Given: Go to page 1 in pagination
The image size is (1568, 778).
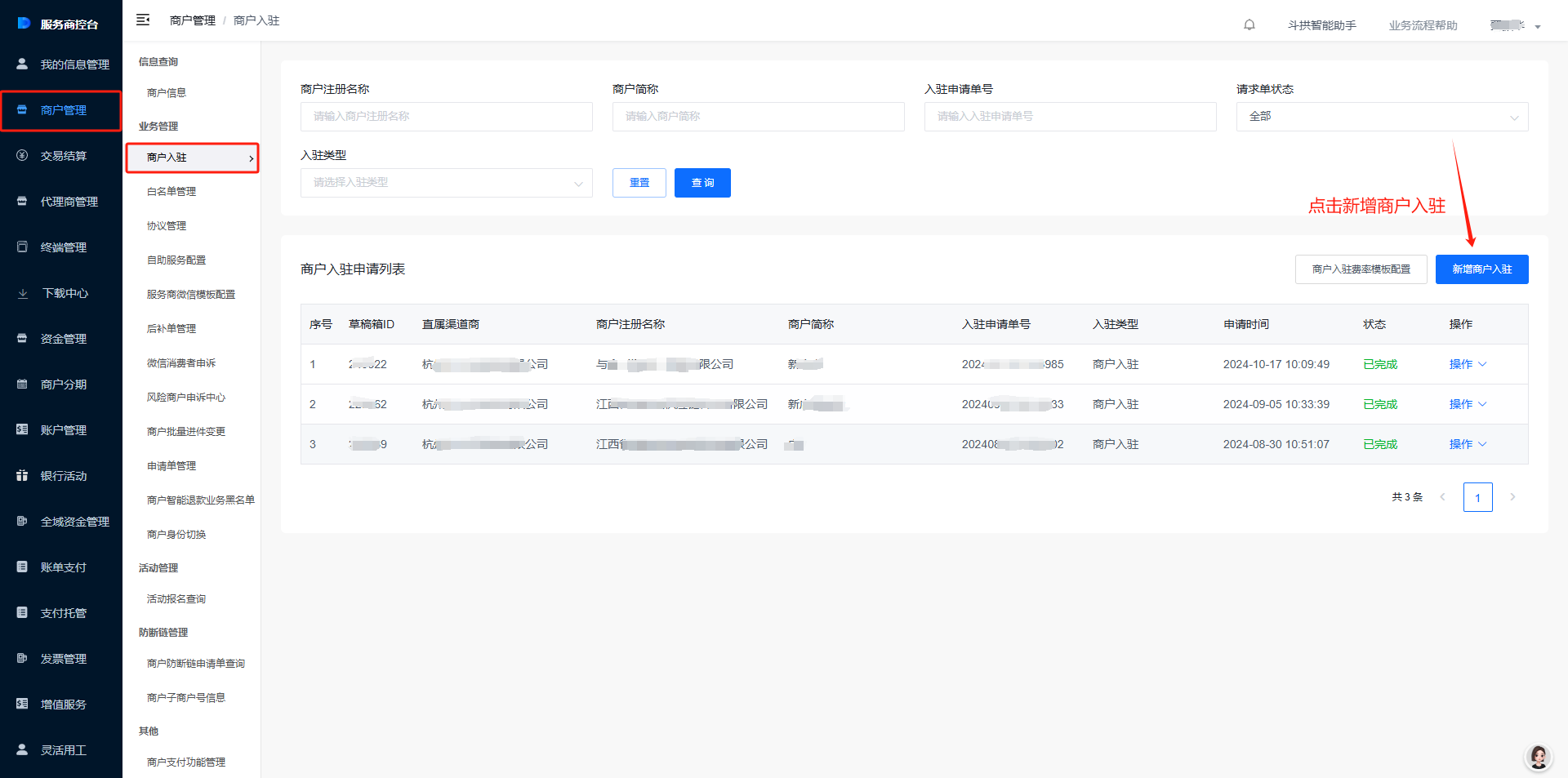Looking at the screenshot, I should click(1477, 497).
